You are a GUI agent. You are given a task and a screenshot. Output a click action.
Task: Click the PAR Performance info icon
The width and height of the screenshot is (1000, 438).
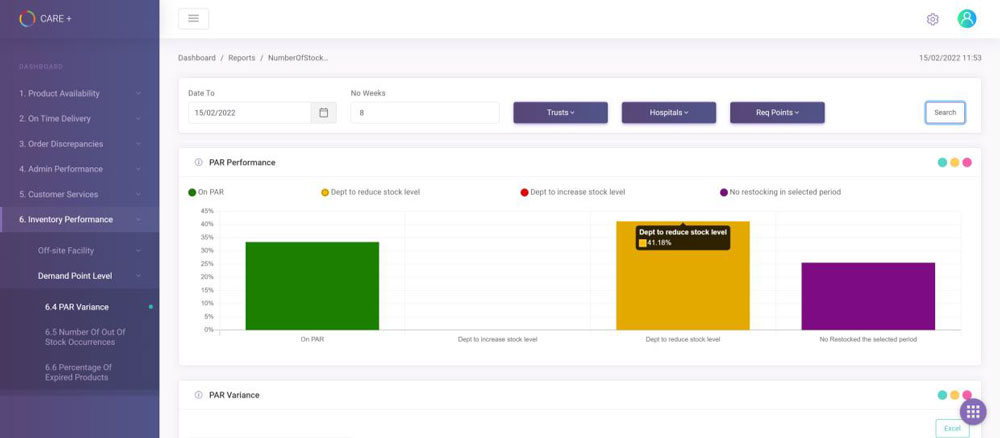click(x=198, y=163)
